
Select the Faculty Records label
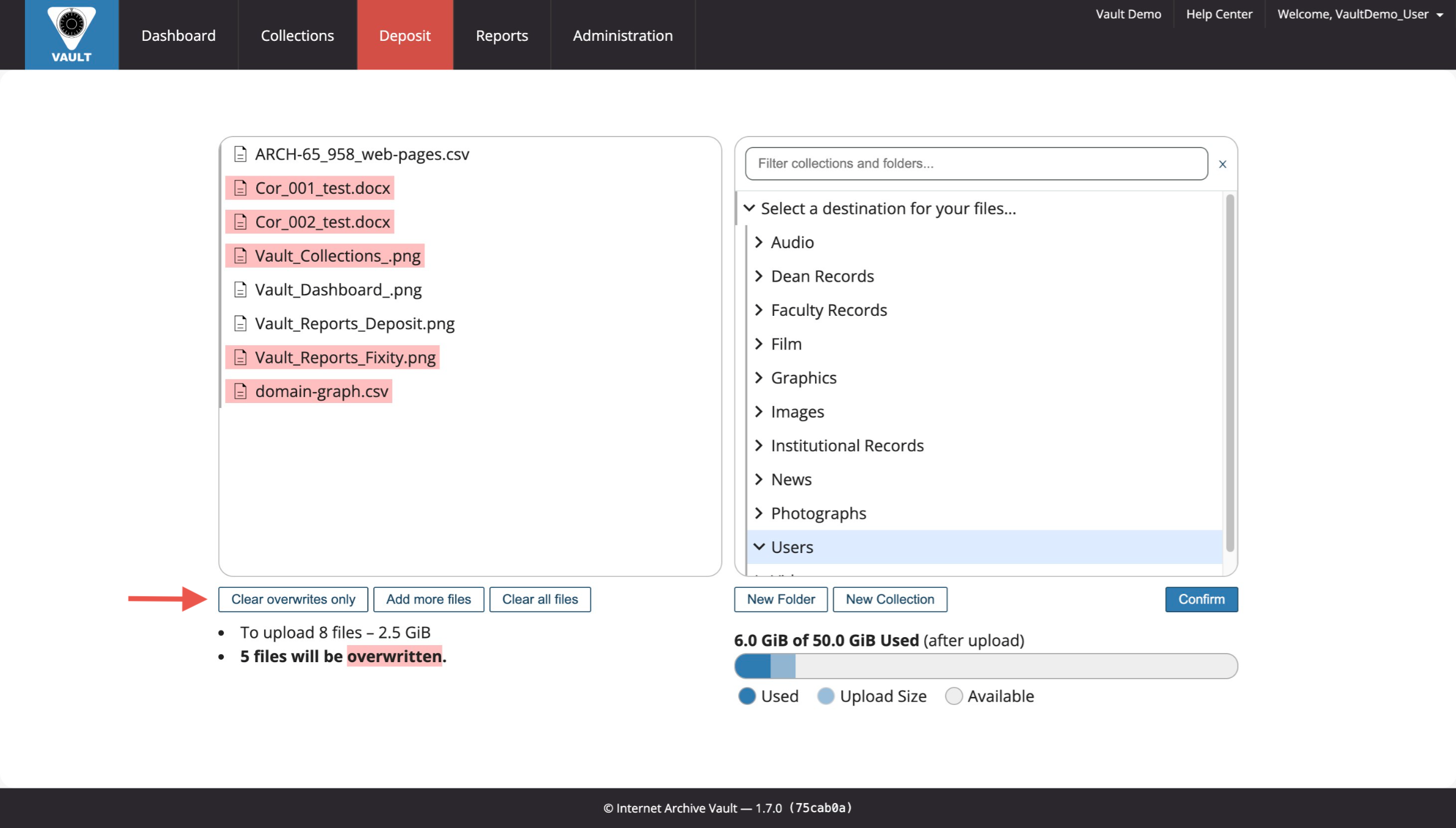[829, 310]
